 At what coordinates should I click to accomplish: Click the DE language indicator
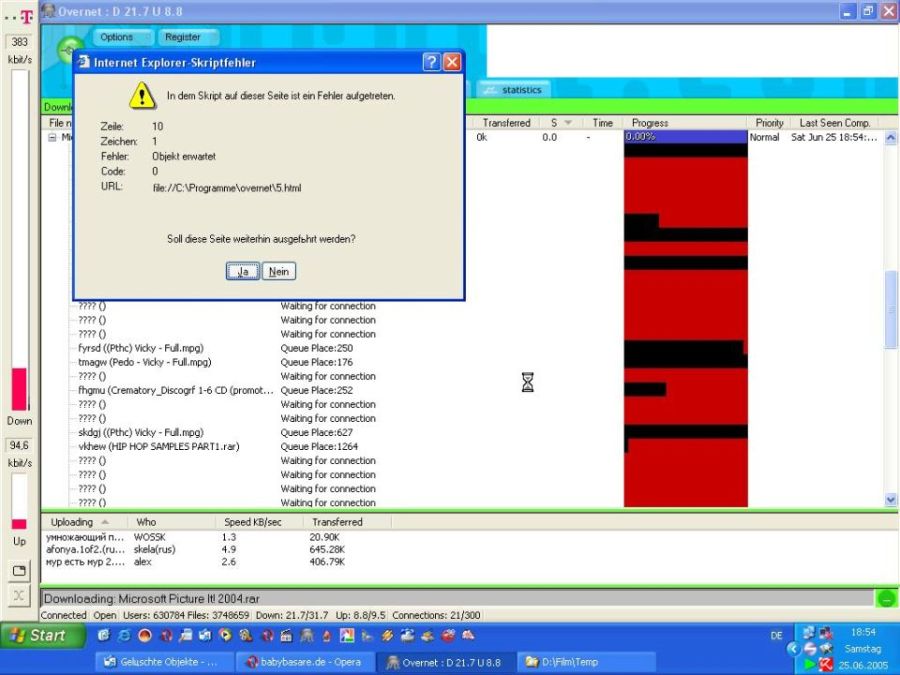coord(776,636)
